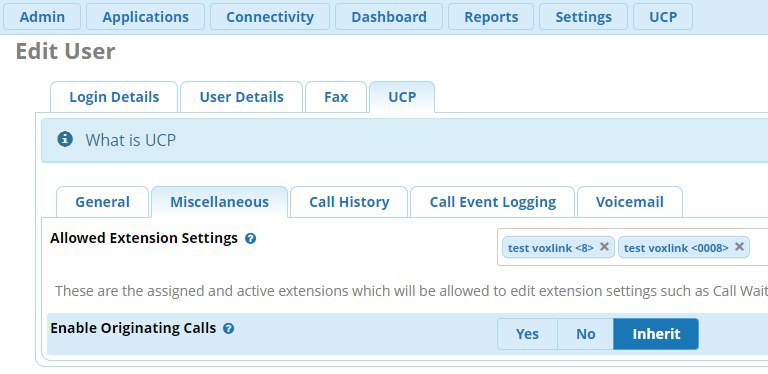
Task: Open the Voicemail sub-tab
Action: coord(630,202)
